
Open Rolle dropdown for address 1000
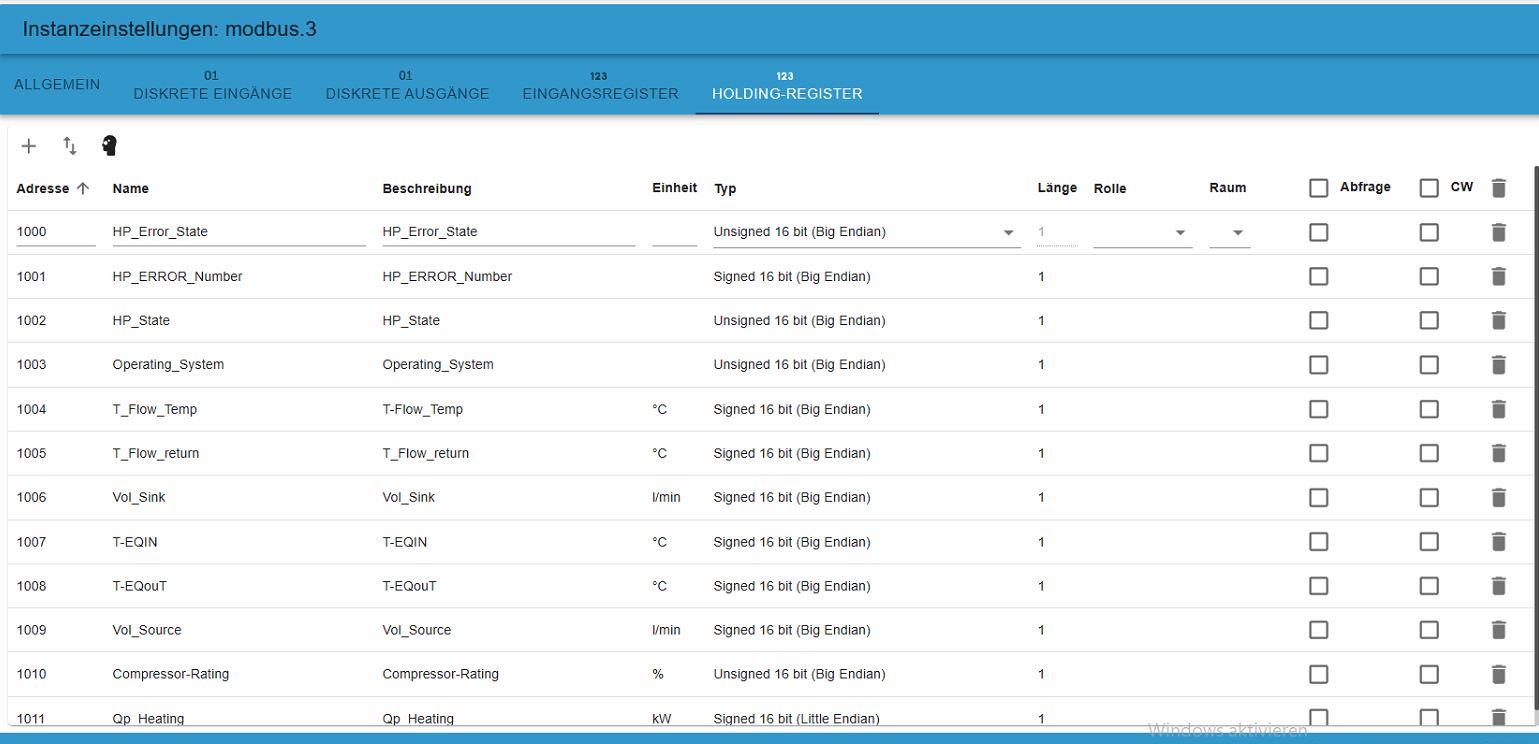pos(1142,232)
